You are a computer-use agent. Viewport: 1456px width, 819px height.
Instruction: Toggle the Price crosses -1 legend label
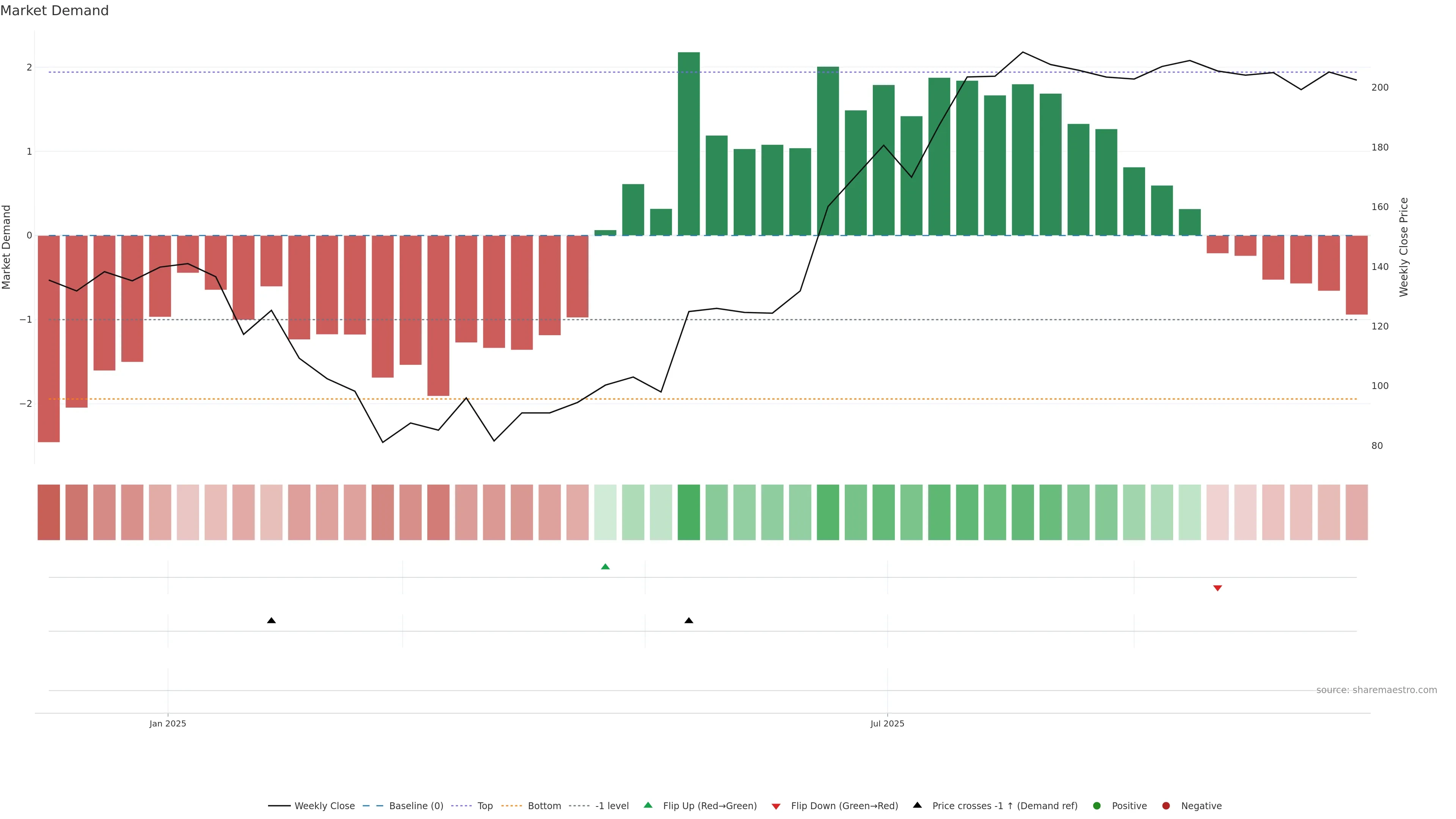(1004, 805)
